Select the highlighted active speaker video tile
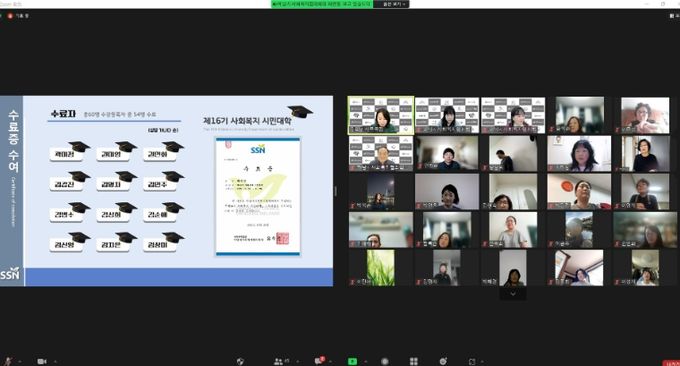 pyautogui.click(x=381, y=115)
